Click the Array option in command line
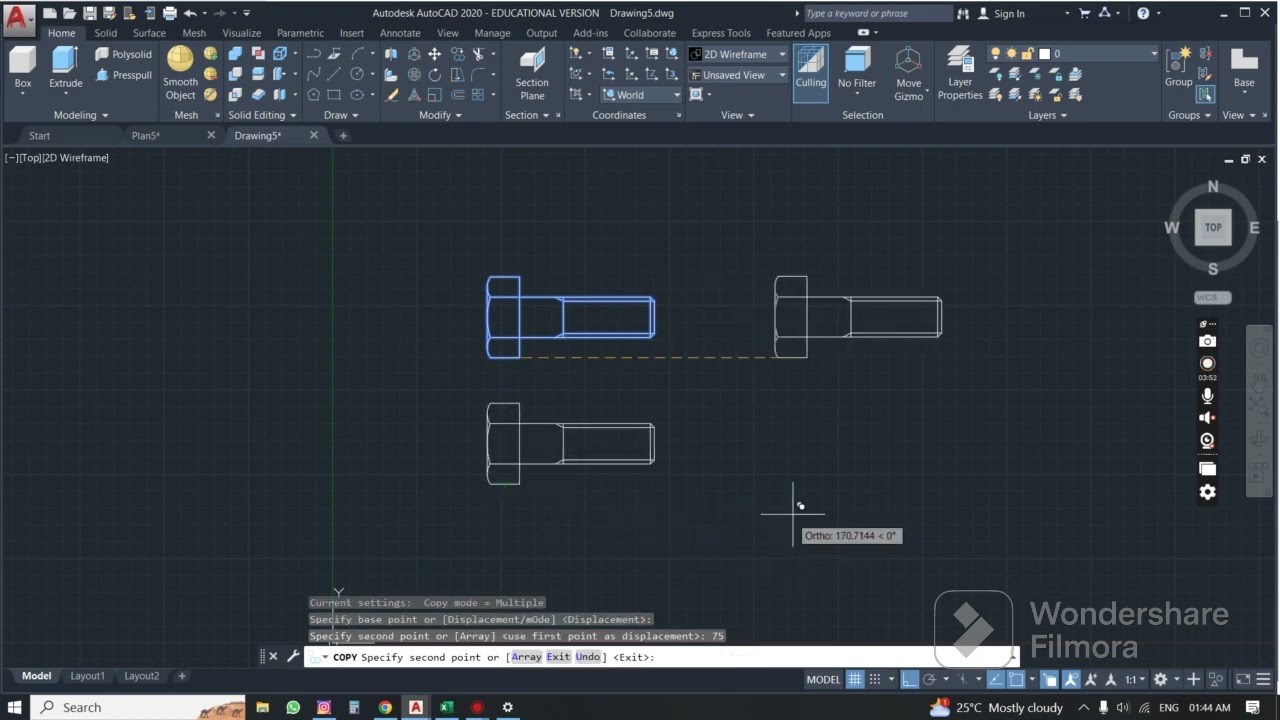Screen dimensions: 1280x720 coord(527,657)
